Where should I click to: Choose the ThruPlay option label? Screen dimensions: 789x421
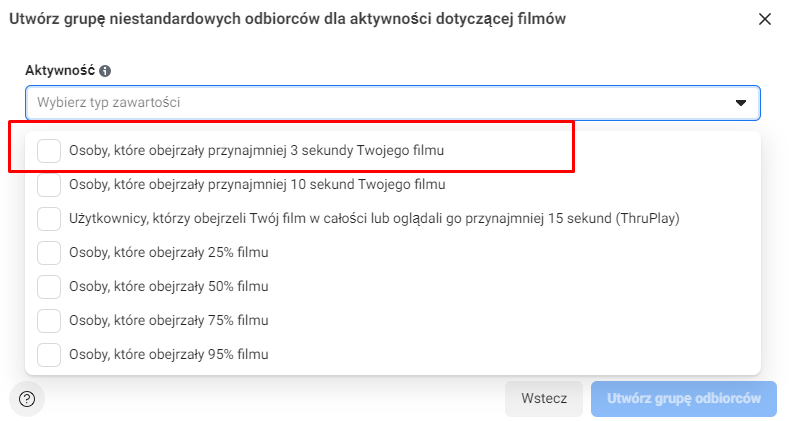coord(374,219)
